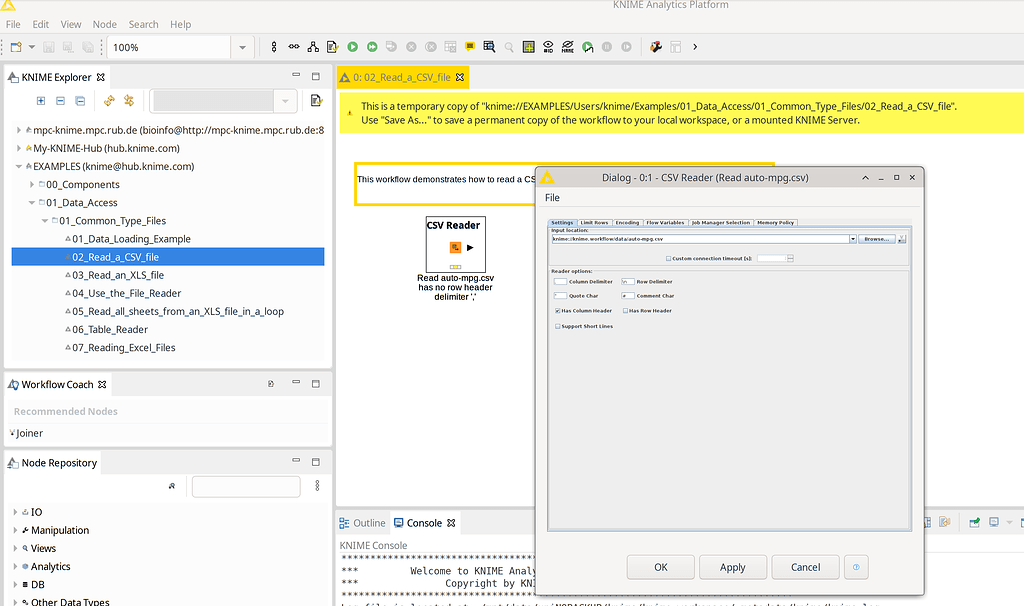Apply the CSV Reader settings
This screenshot has height=606, width=1024.
[732, 567]
